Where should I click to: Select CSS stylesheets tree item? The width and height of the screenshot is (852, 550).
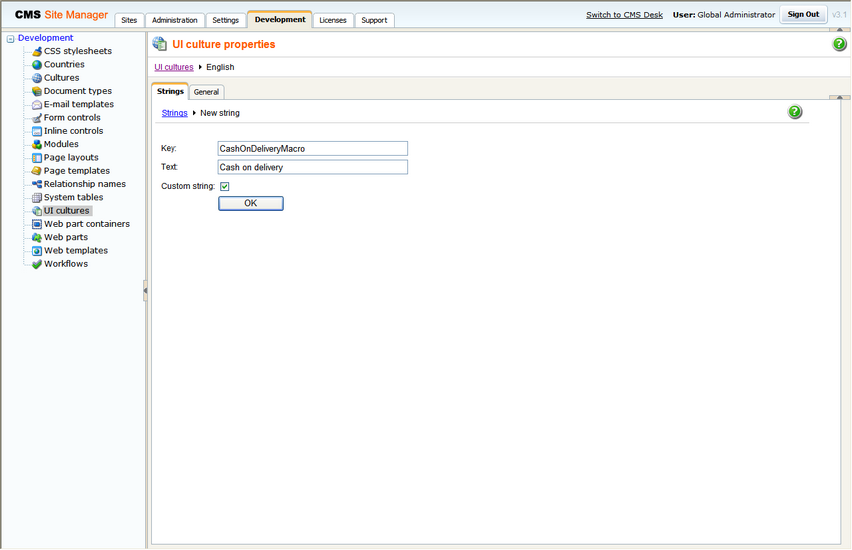[78, 51]
